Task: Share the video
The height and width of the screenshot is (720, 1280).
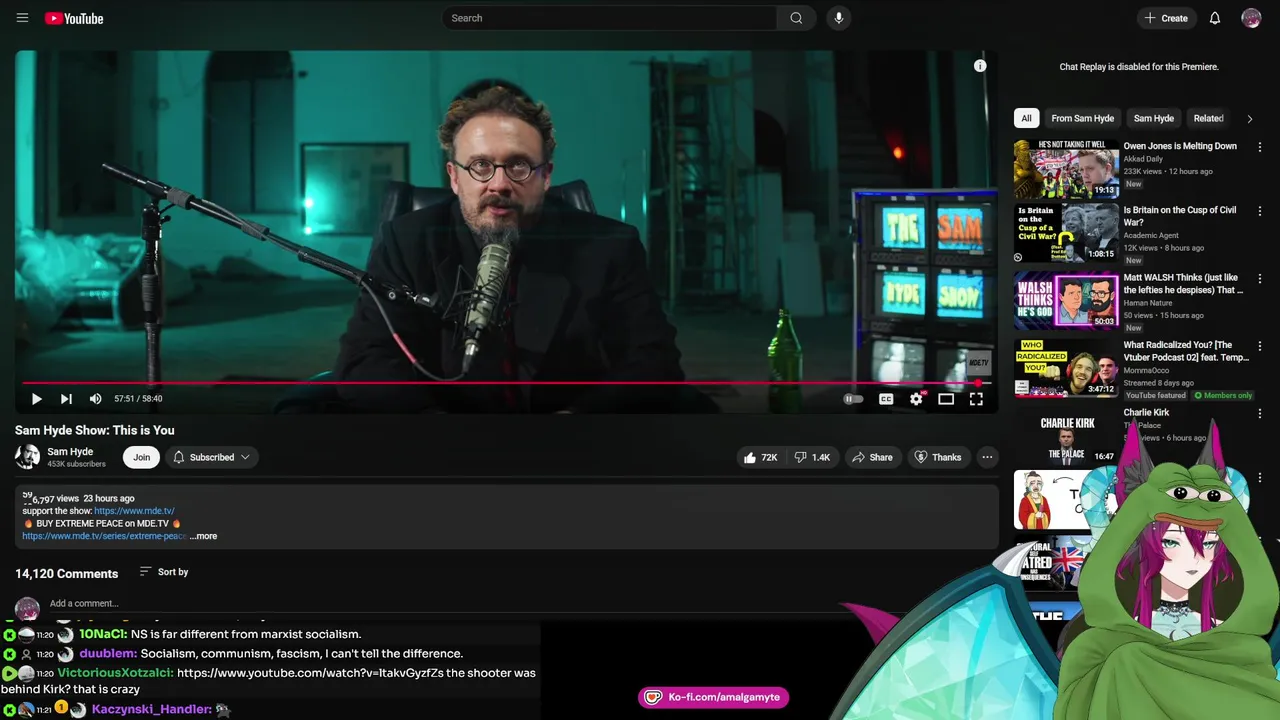Action: pyautogui.click(x=872, y=457)
